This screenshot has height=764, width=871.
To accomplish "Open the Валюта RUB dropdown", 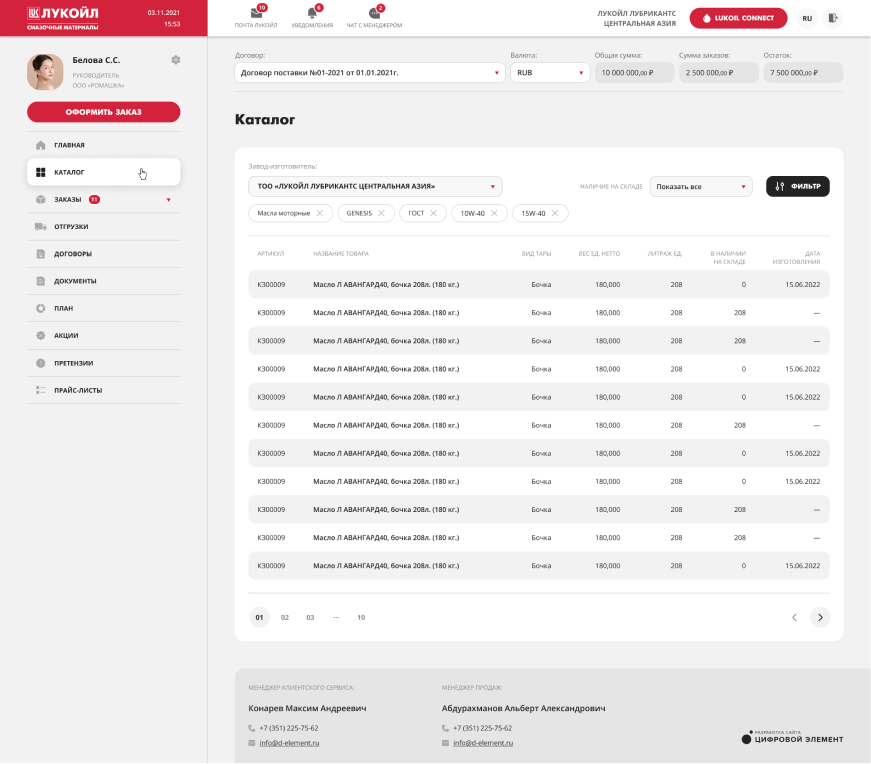I will click(x=549, y=73).
